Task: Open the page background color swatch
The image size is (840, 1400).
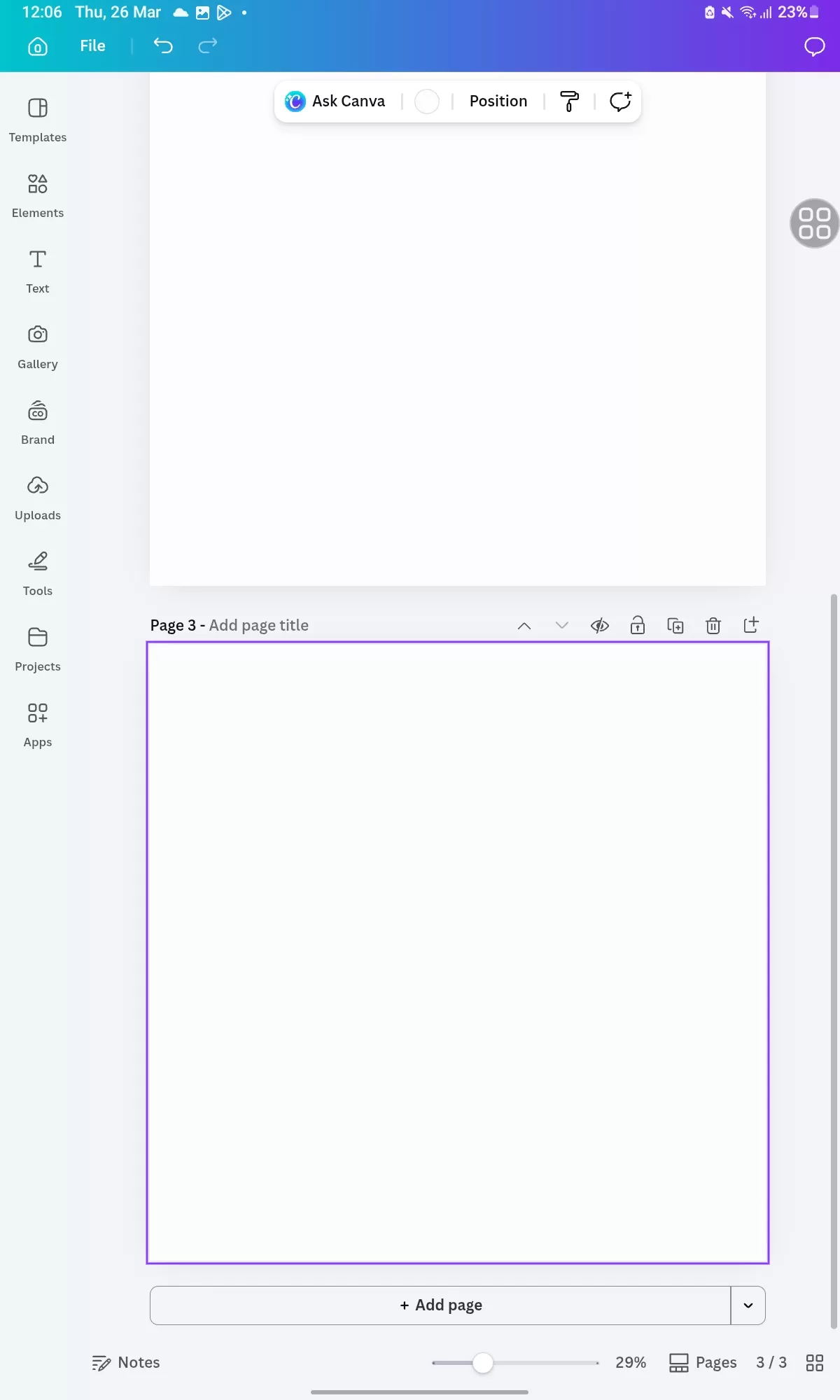Action: point(426,101)
